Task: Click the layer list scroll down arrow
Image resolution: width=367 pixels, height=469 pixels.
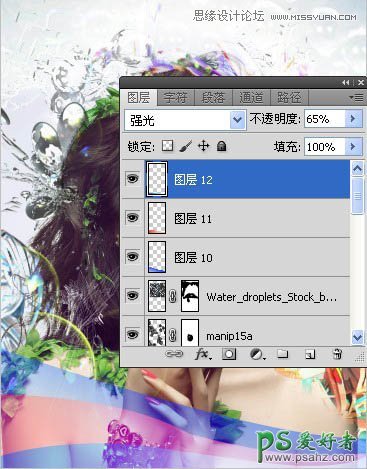Action: pyautogui.click(x=357, y=337)
